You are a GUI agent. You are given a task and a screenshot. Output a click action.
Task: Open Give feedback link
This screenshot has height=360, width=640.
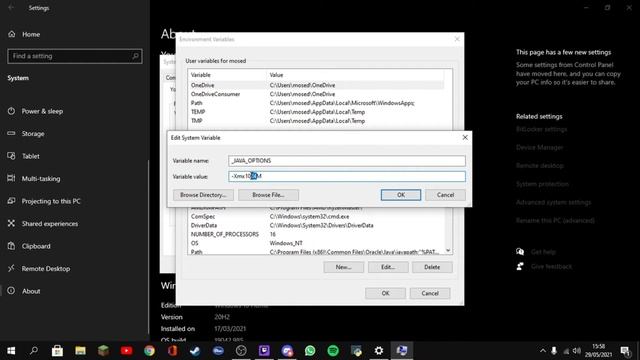point(551,267)
